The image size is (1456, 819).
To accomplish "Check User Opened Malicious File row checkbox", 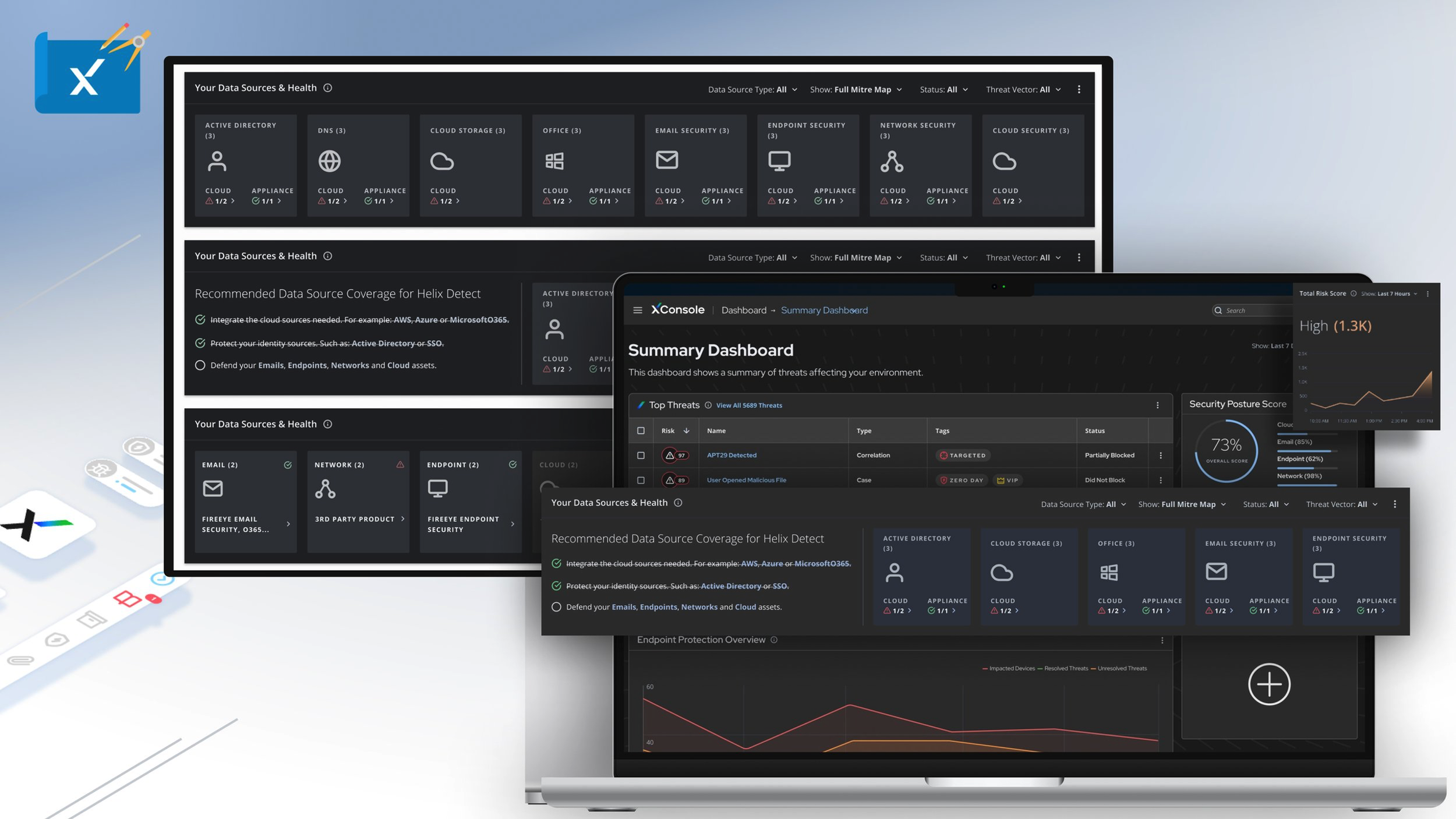I will point(641,481).
